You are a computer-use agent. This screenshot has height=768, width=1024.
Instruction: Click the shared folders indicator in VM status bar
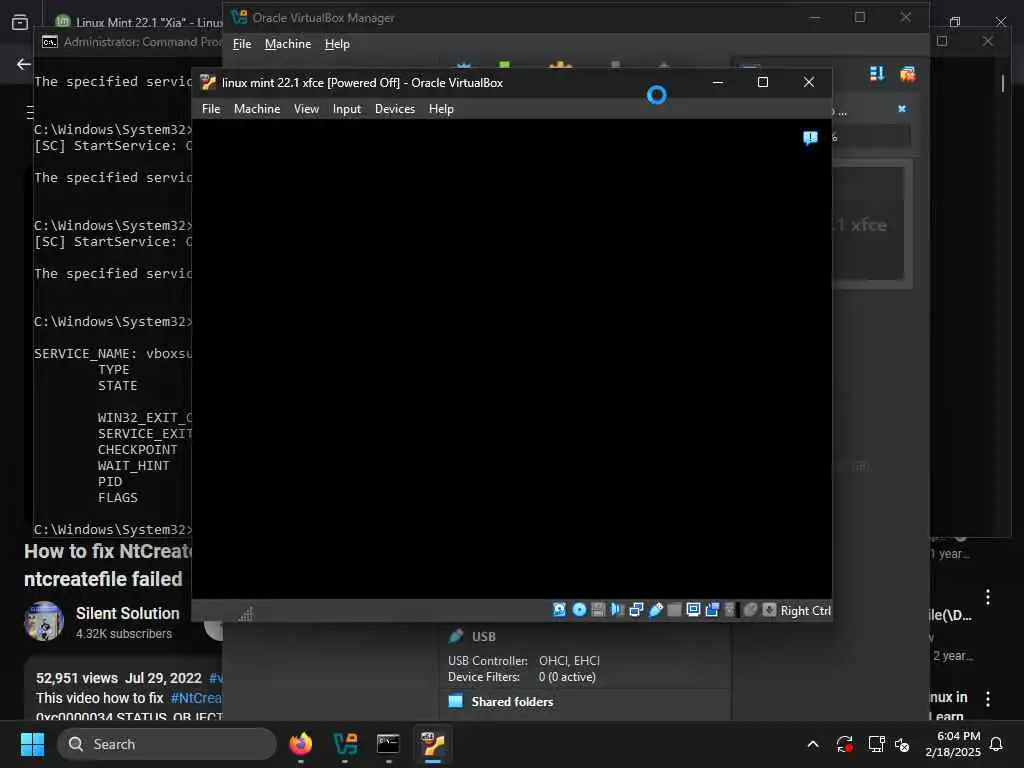pos(675,609)
